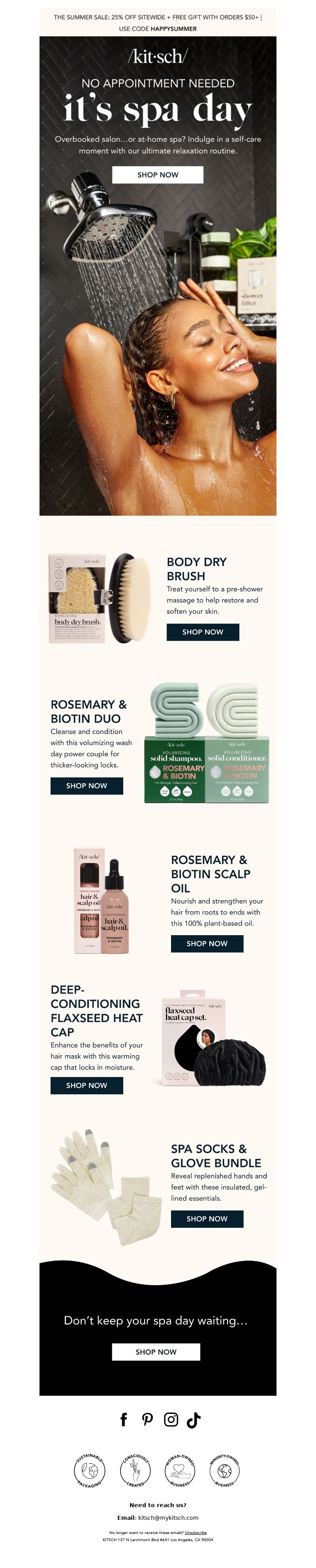
Task: Shop the Rosemary & Biotin Scalp Oil
Action: click(207, 943)
